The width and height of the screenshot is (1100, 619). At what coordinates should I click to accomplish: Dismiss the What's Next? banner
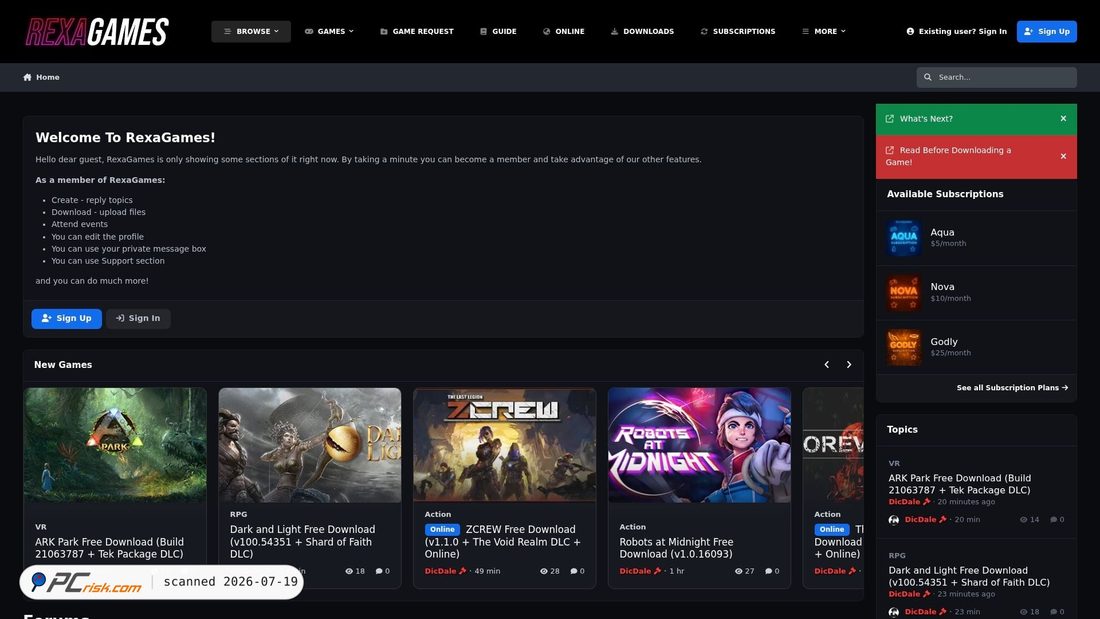pyautogui.click(x=1064, y=119)
